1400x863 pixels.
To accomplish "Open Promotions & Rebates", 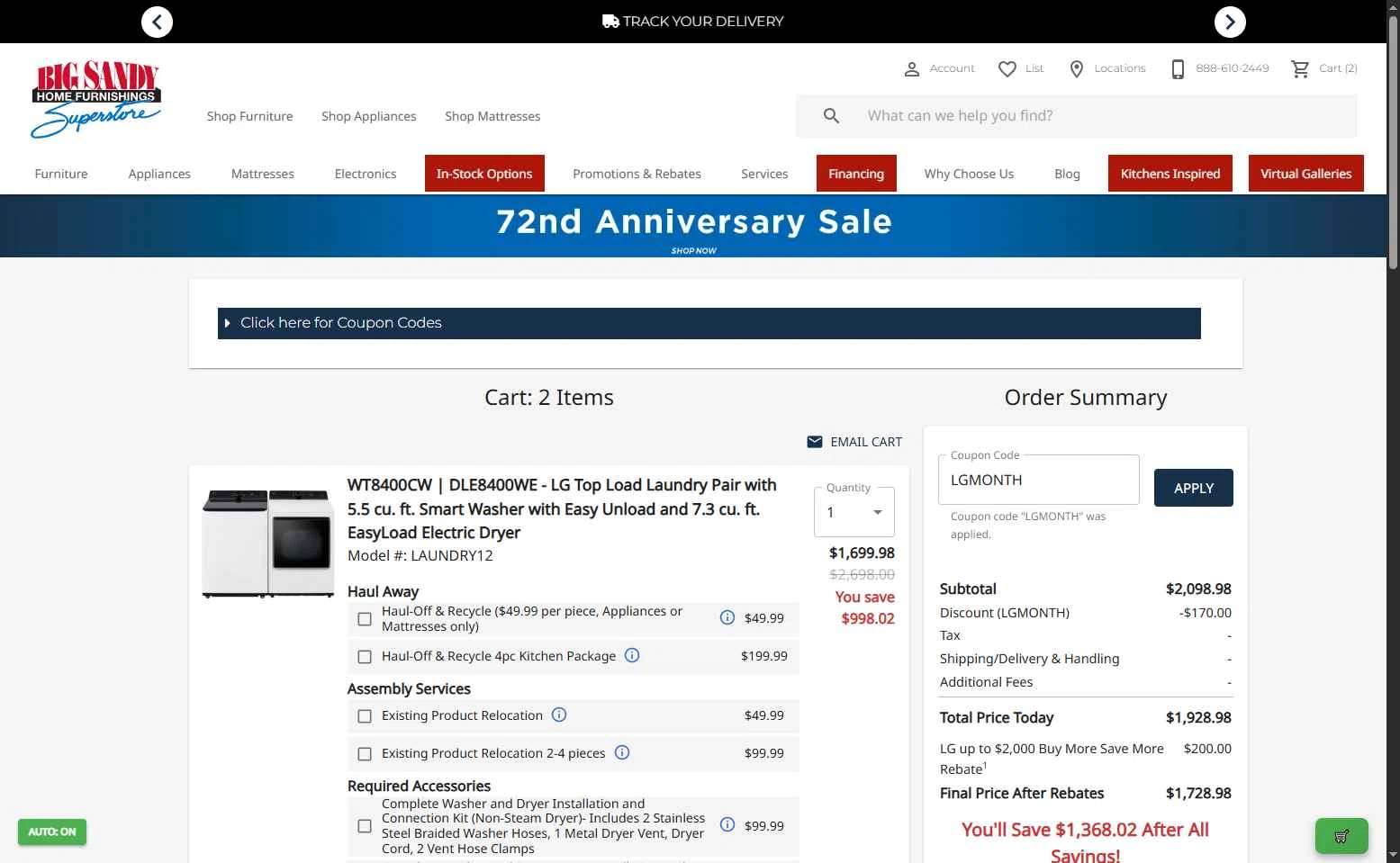I will pyautogui.click(x=637, y=174).
